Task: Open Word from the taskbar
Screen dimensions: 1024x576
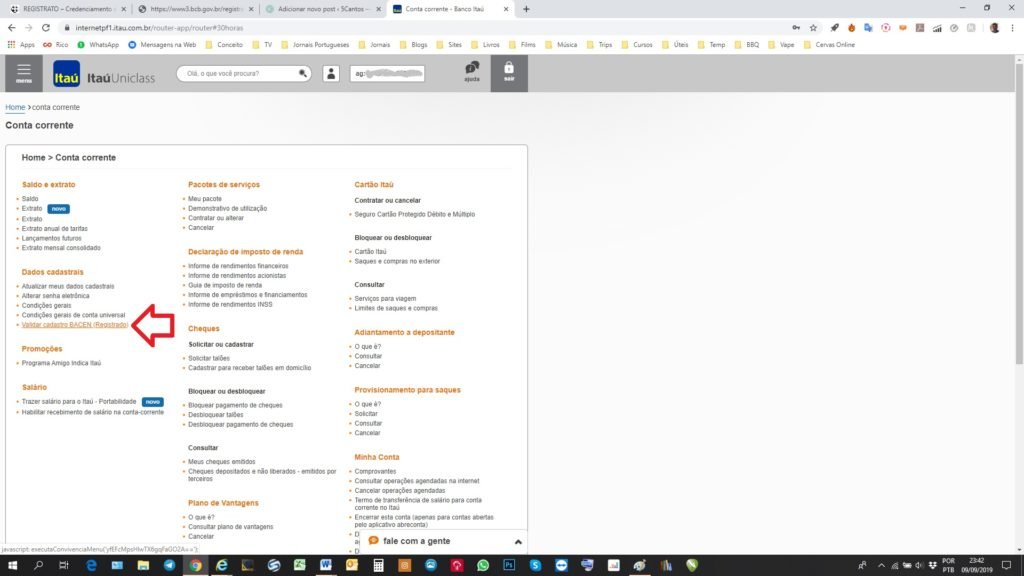Action: pos(326,565)
